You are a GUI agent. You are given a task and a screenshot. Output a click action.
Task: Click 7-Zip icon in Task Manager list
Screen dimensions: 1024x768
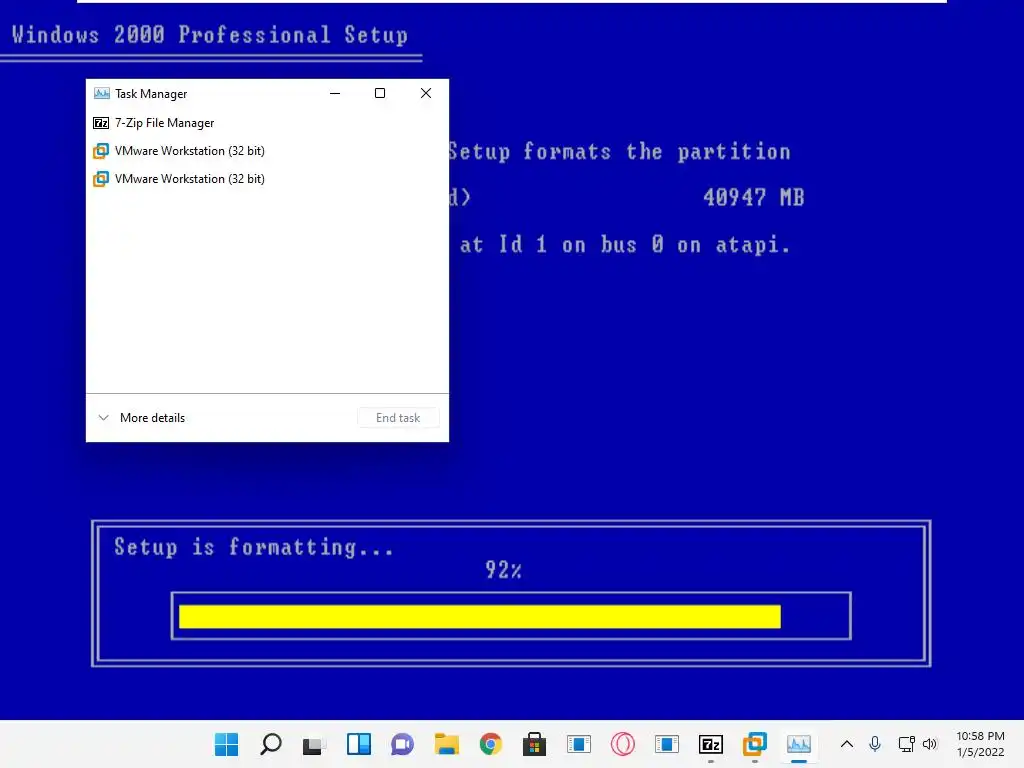(x=101, y=123)
